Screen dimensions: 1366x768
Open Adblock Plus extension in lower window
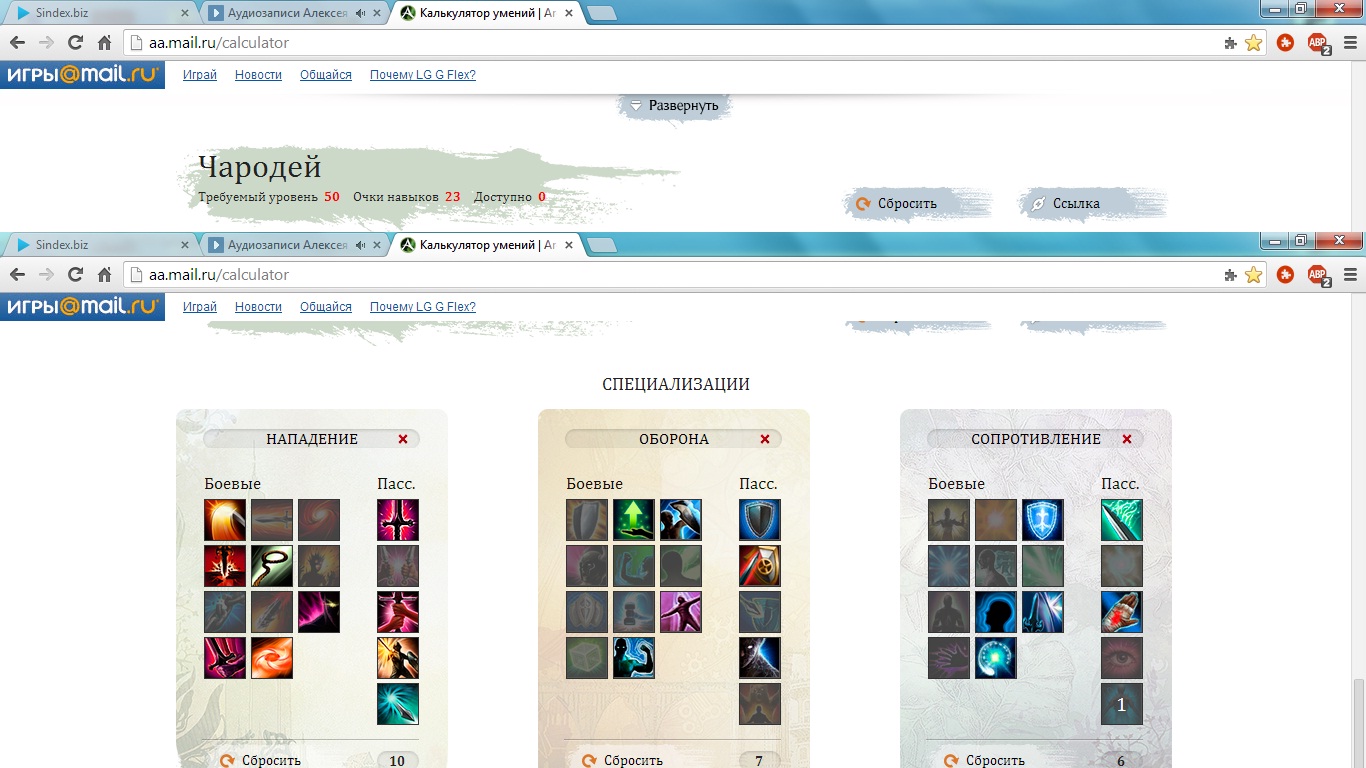point(1318,275)
